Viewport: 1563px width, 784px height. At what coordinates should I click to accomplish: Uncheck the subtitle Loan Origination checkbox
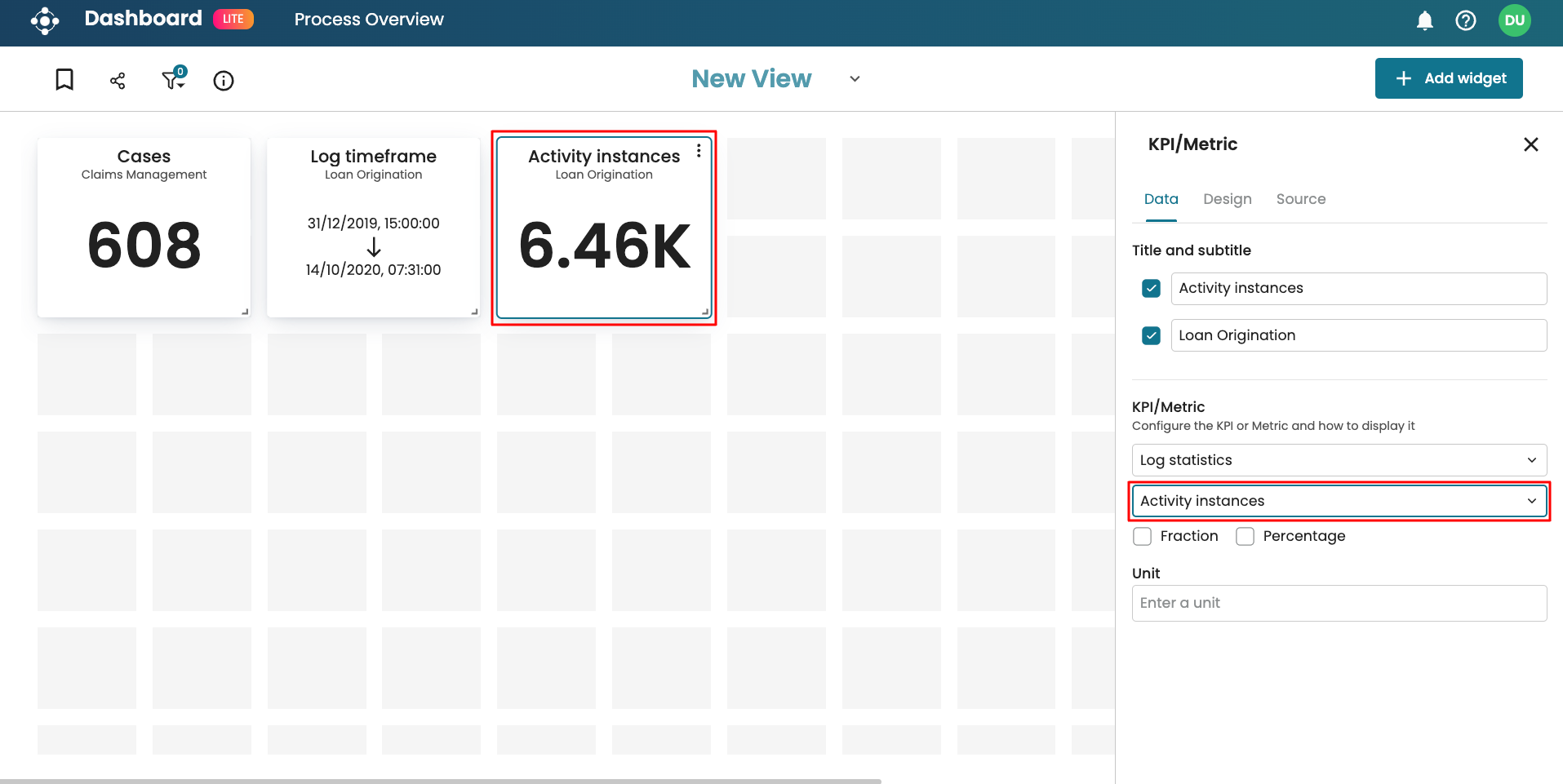click(1151, 335)
